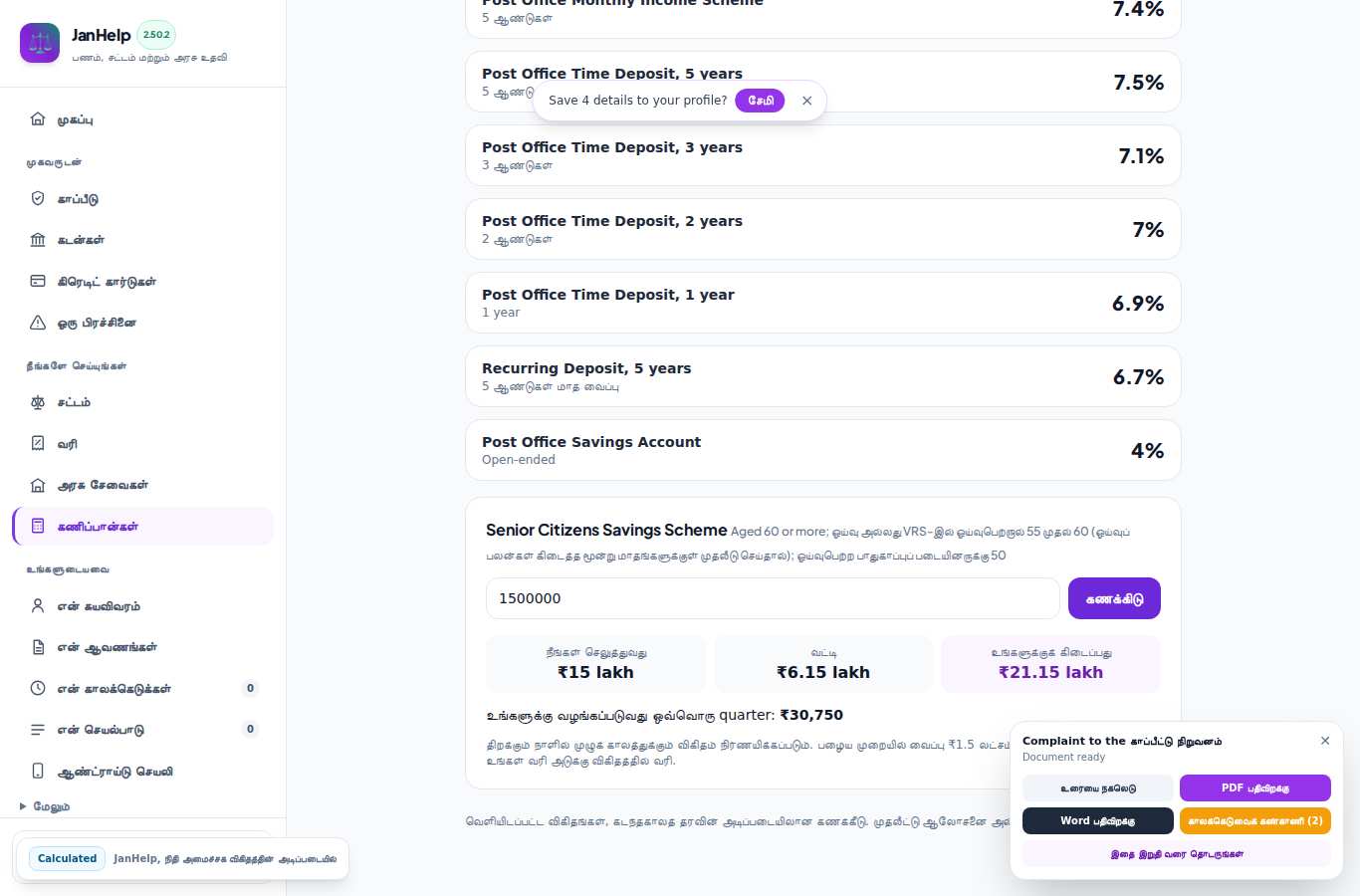1360x896 pixels.
Task: Click the என் காலக்கெடுக்கள் clock icon
Action: [38, 688]
